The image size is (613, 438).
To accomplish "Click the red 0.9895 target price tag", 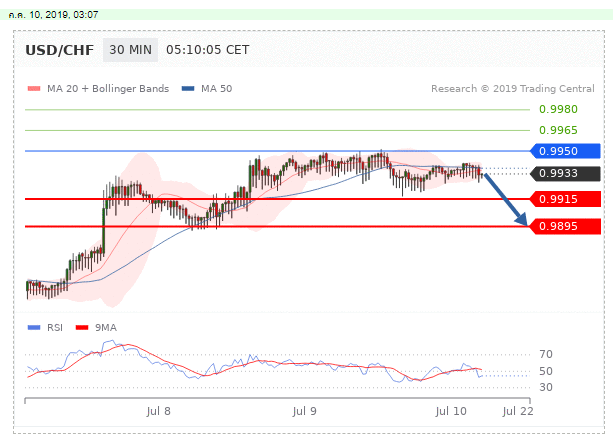I will (565, 226).
